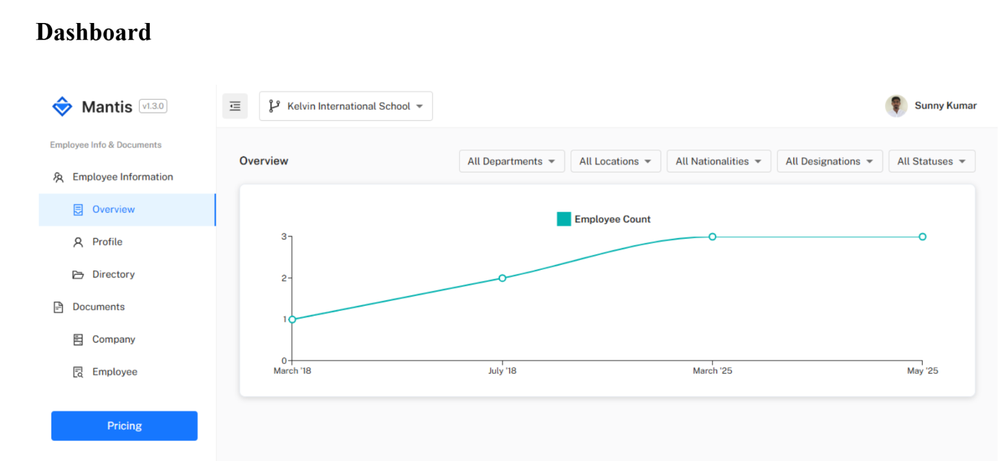Expand the All Departments filter
1000x461 pixels.
511,161
